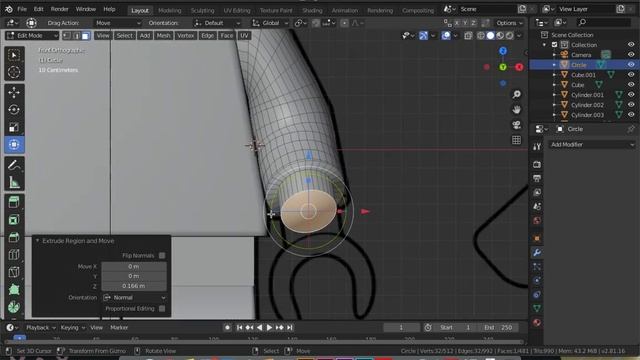
Task: Play the animation forward
Action: 269,327
